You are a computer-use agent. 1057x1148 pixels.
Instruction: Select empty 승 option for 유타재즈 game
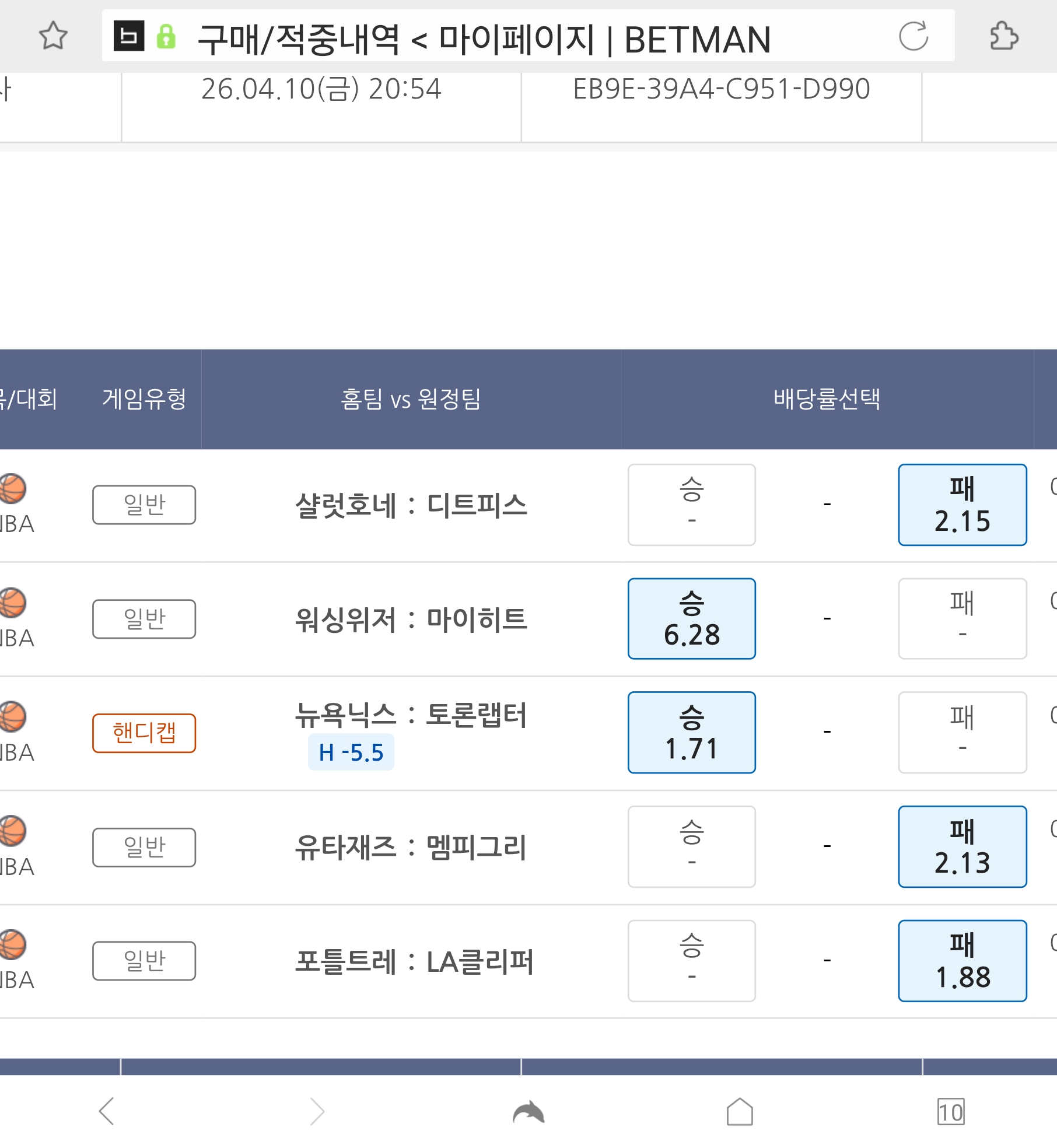pyautogui.click(x=692, y=846)
